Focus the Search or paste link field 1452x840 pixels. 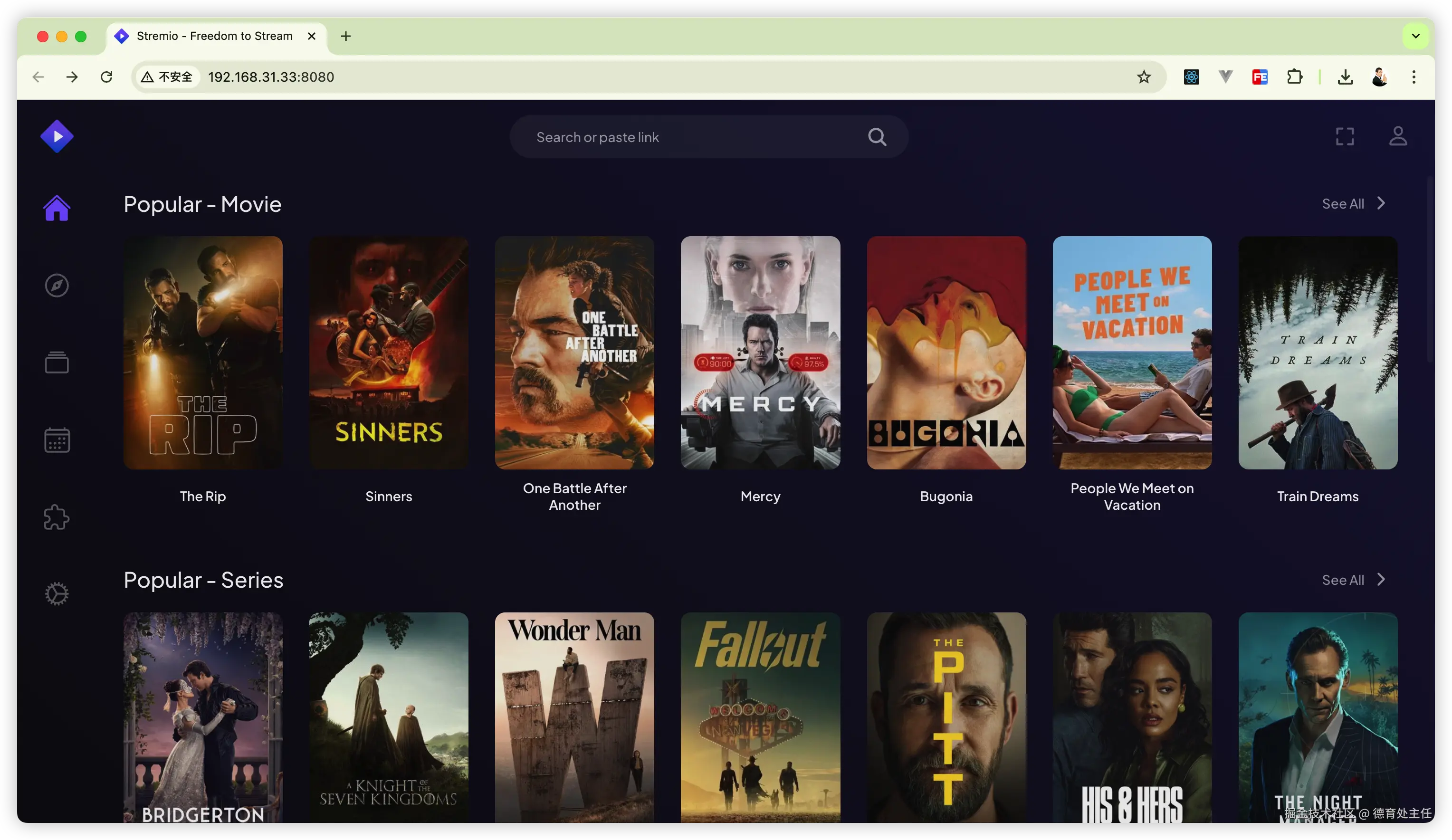pos(691,137)
